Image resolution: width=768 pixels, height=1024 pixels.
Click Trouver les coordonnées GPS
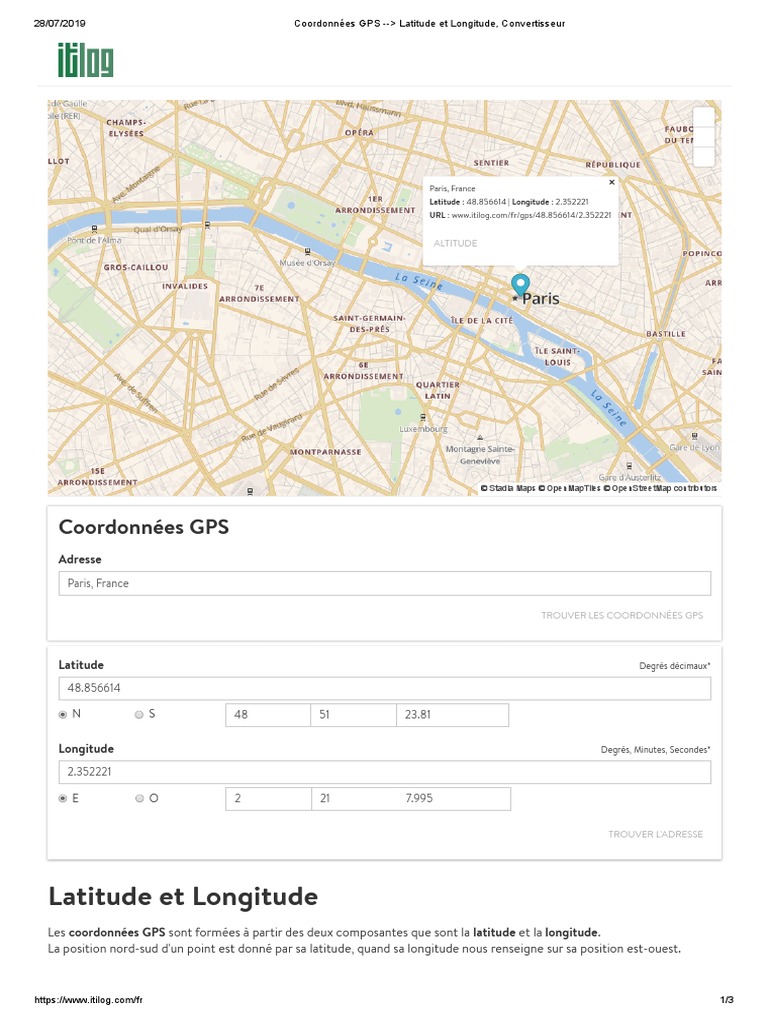tap(621, 616)
